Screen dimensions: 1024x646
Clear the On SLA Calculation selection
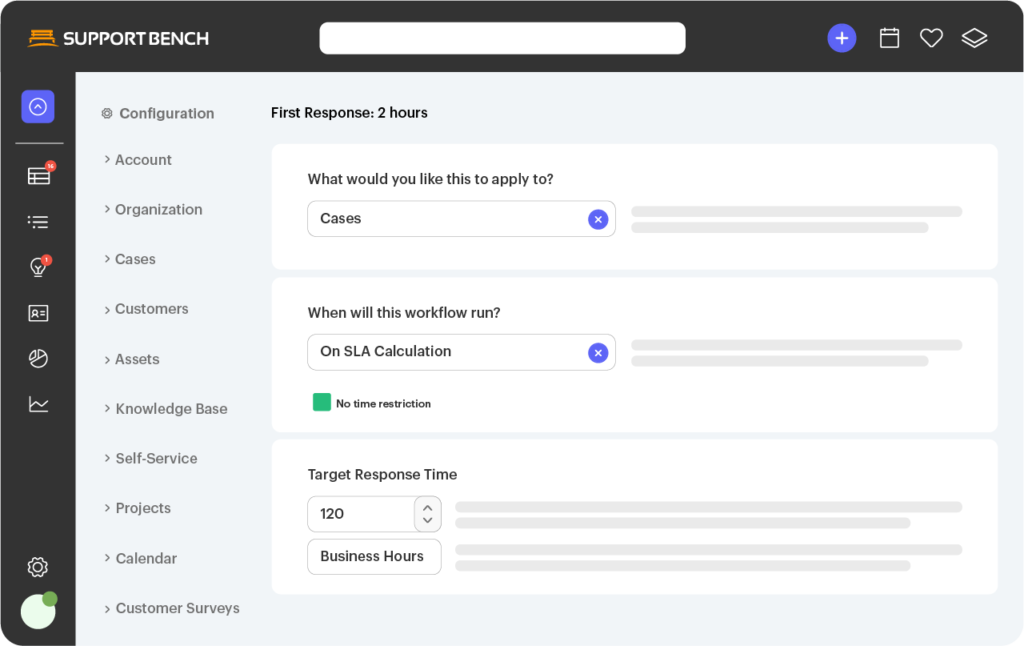597,352
